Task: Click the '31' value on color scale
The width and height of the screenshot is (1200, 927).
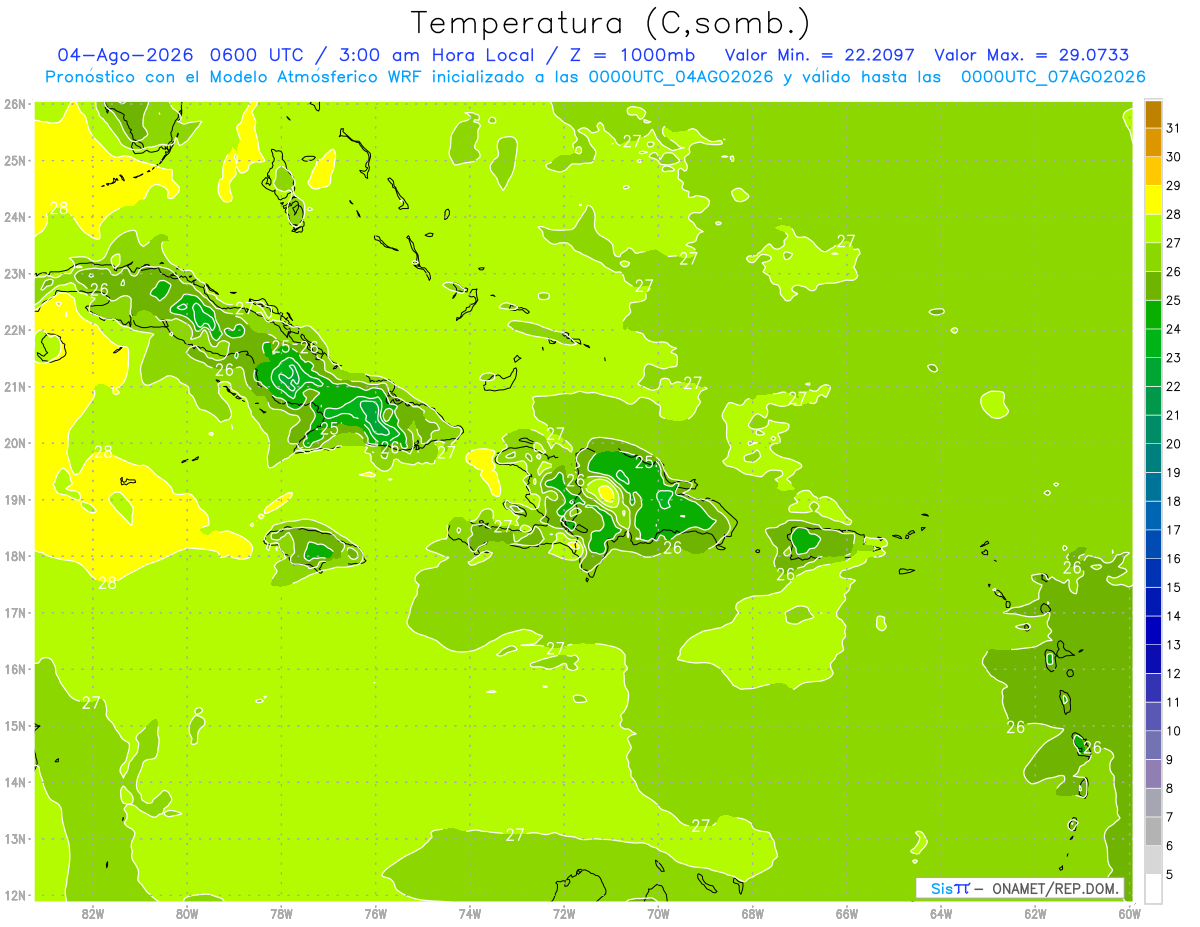Action: click(1174, 128)
